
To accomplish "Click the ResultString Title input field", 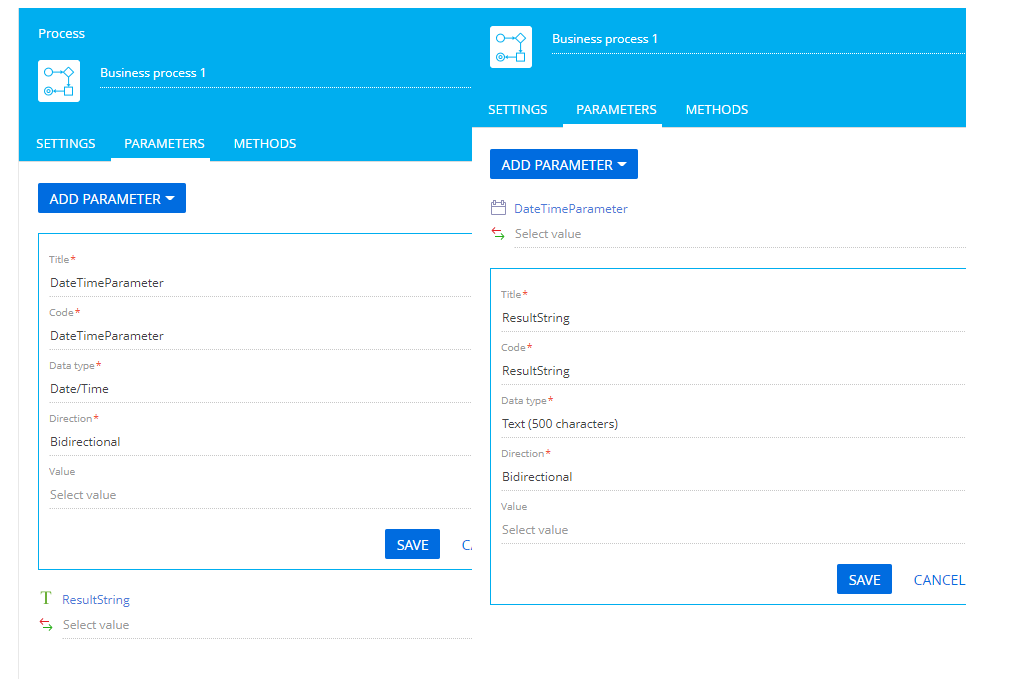I will click(733, 318).
